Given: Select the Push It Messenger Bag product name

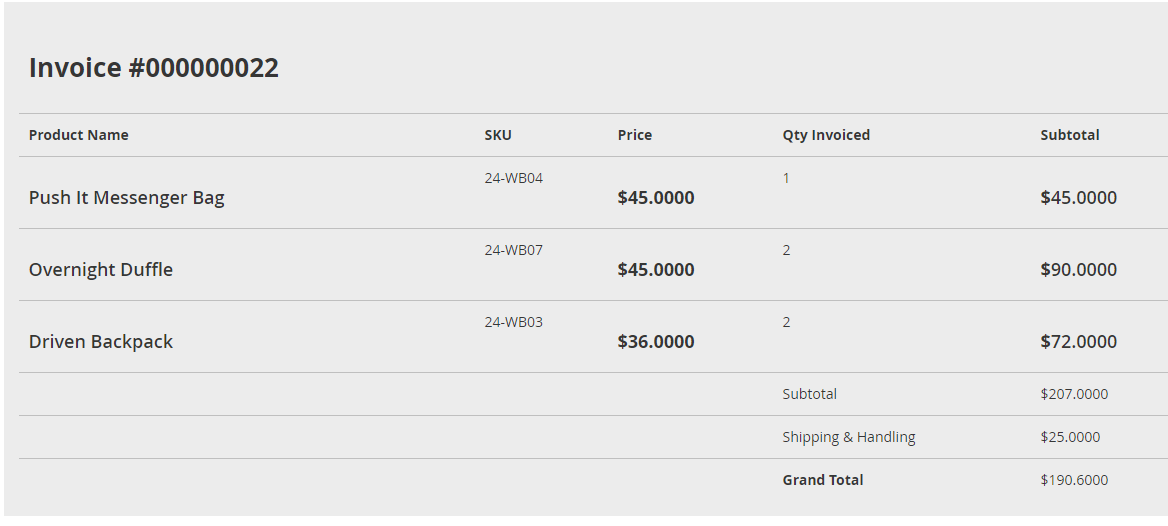Looking at the screenshot, I should click(x=127, y=198).
